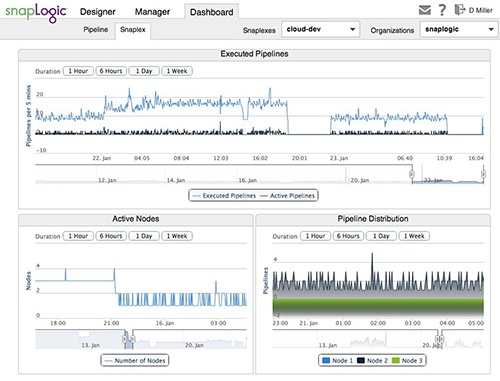
Task: Set Executed Pipelines duration to 6 Hours
Action: [x=111, y=71]
